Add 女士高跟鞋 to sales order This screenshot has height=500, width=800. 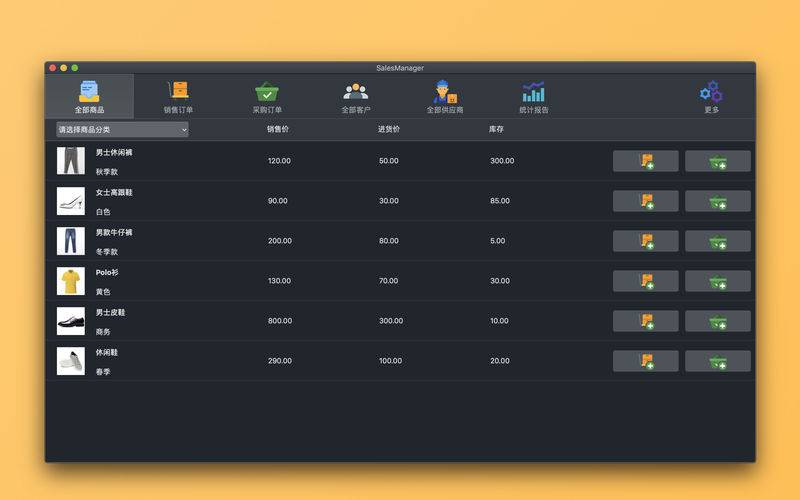645,201
